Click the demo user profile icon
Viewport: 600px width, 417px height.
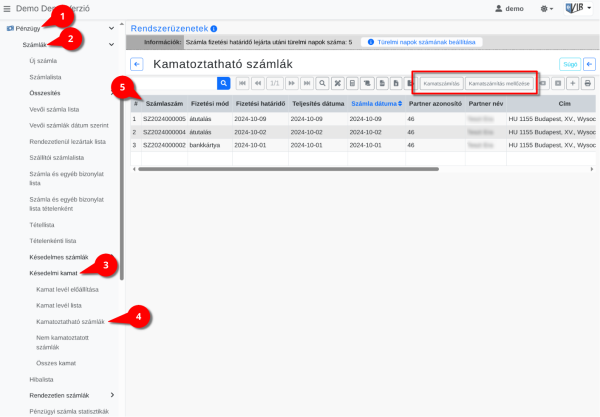pyautogui.click(x=499, y=8)
